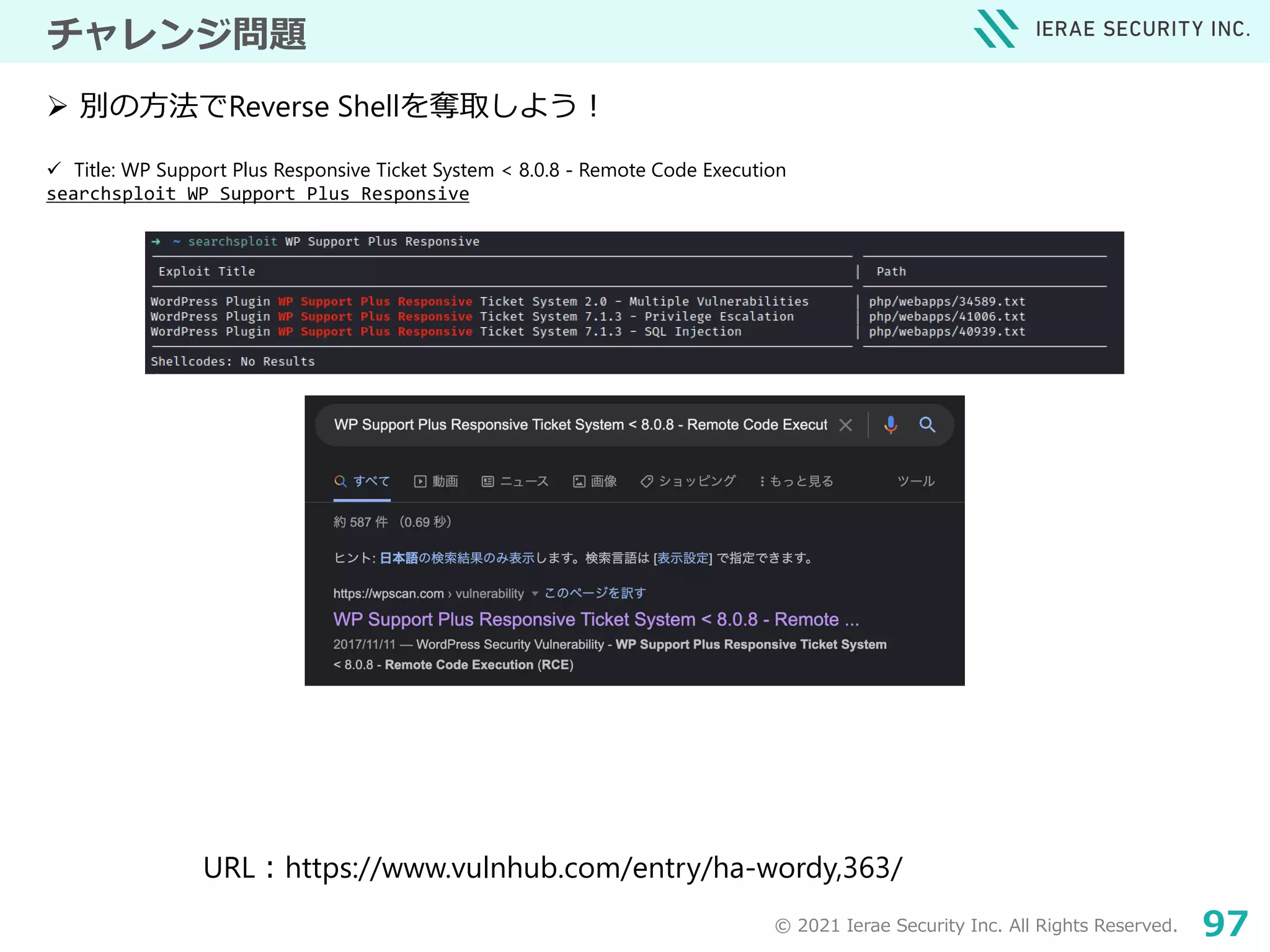Viewport: 1270px width, 952px height.
Task: Switch to the ショッピング tab
Action: tap(688, 481)
